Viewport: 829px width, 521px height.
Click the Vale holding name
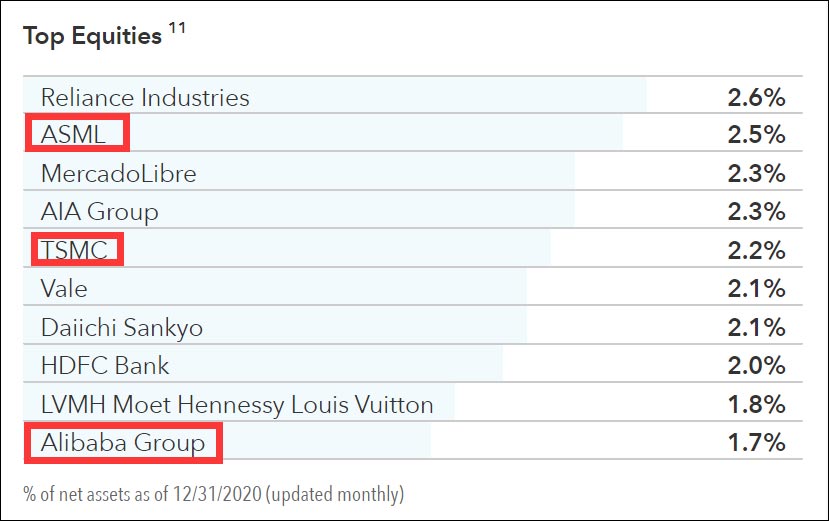click(64, 289)
